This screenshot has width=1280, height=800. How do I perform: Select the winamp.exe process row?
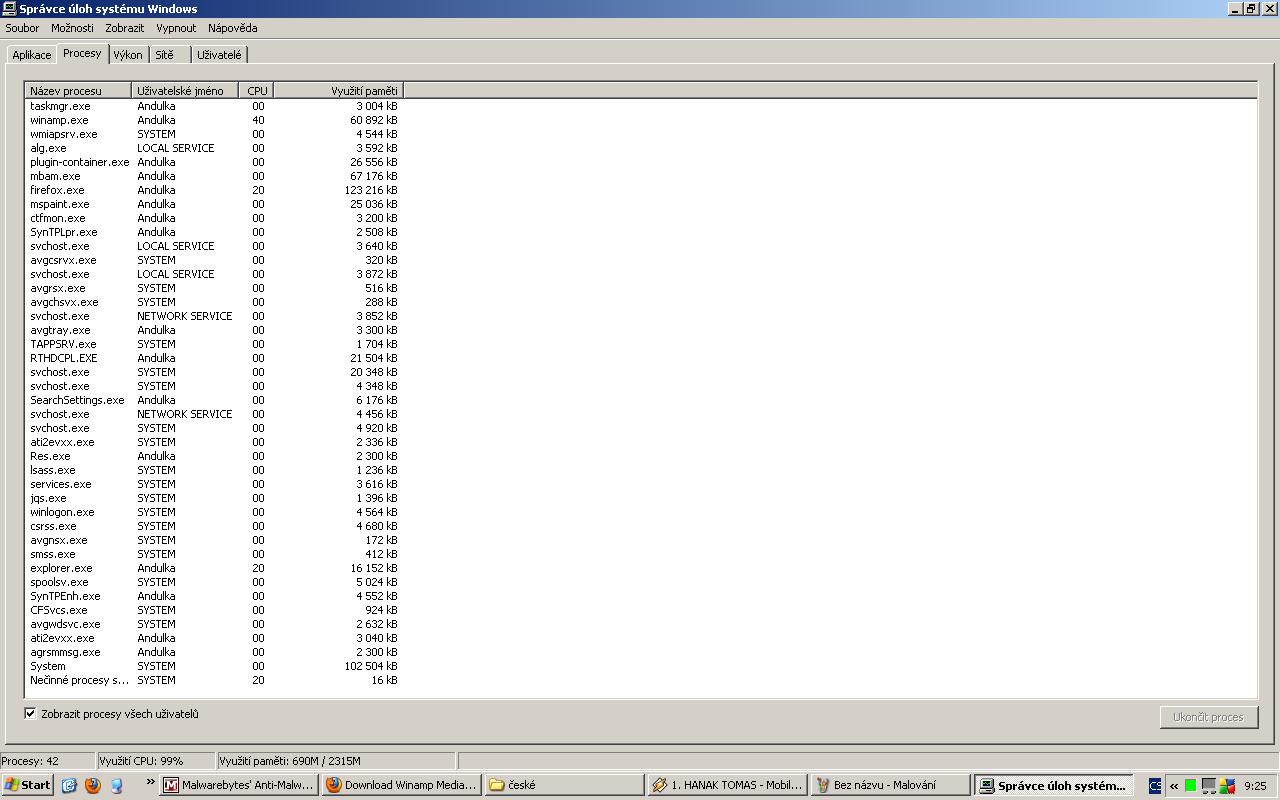[59, 120]
